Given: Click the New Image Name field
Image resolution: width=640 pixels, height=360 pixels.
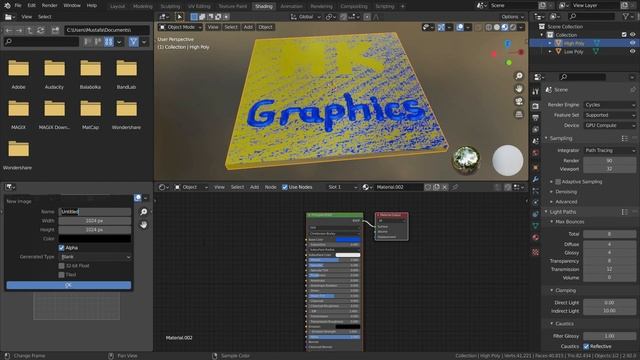Looking at the screenshot, I should click(95, 212).
